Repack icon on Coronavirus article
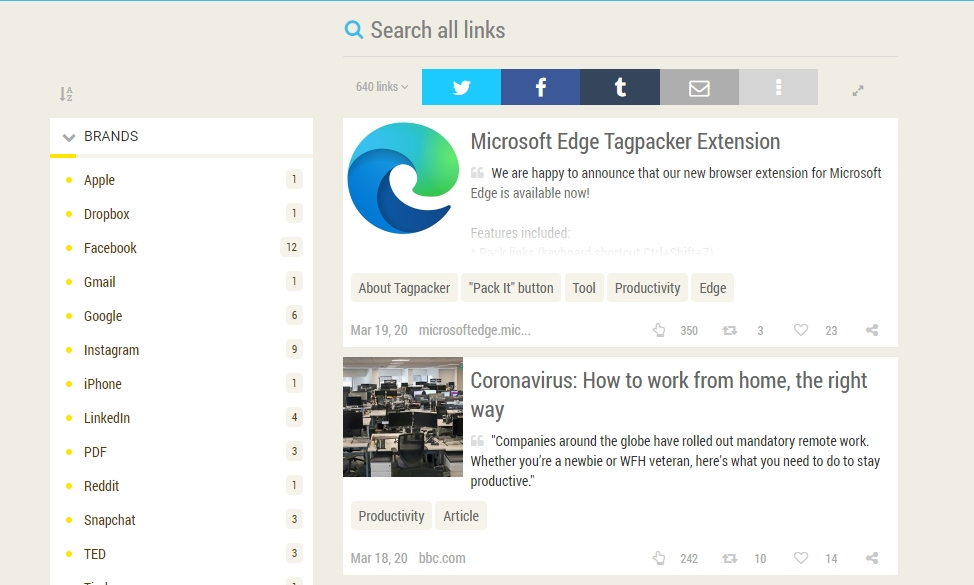974x585 pixels. pyautogui.click(x=730, y=558)
